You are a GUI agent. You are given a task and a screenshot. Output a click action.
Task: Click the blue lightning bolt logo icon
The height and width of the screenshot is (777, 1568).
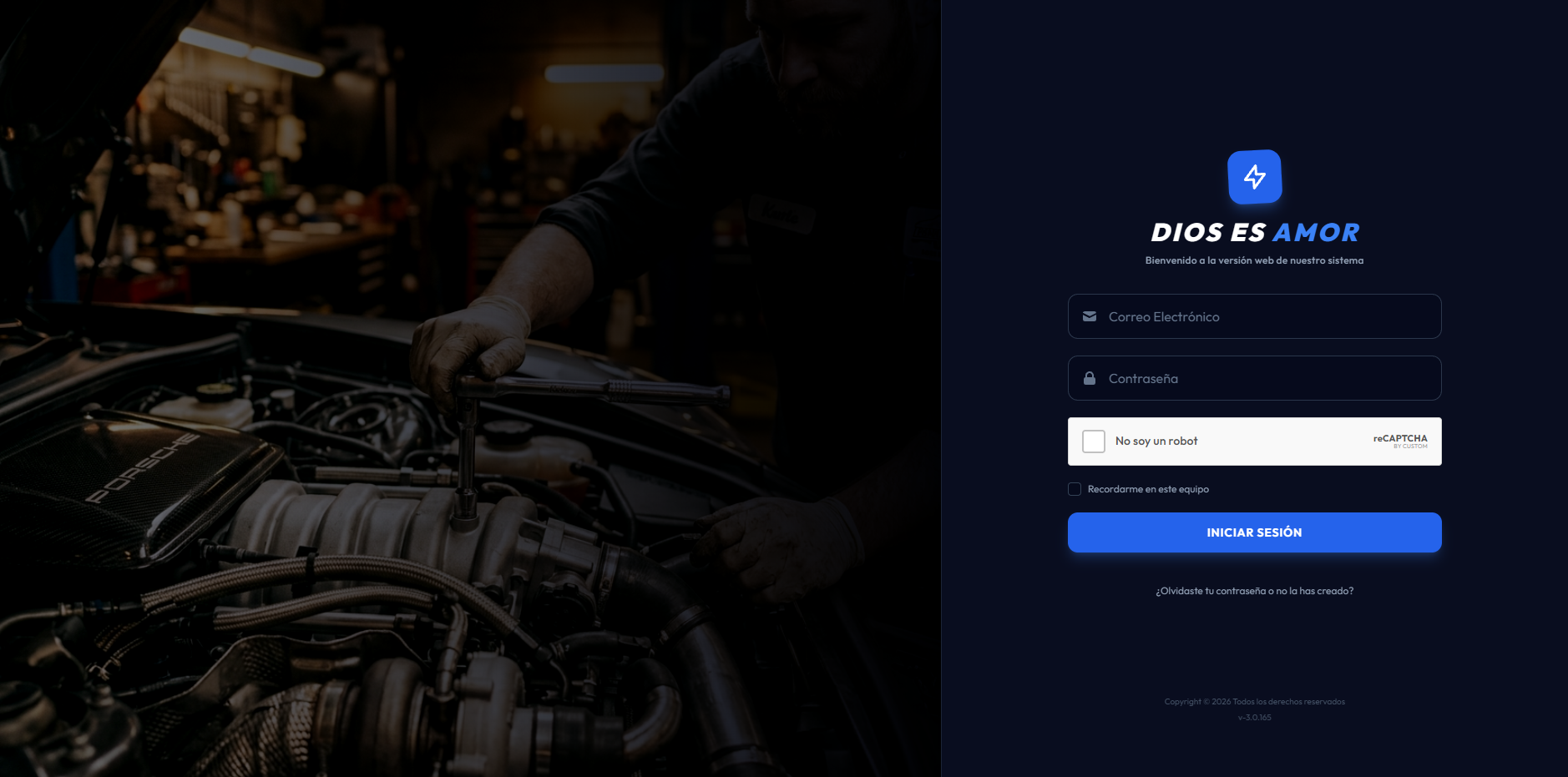tap(1254, 177)
